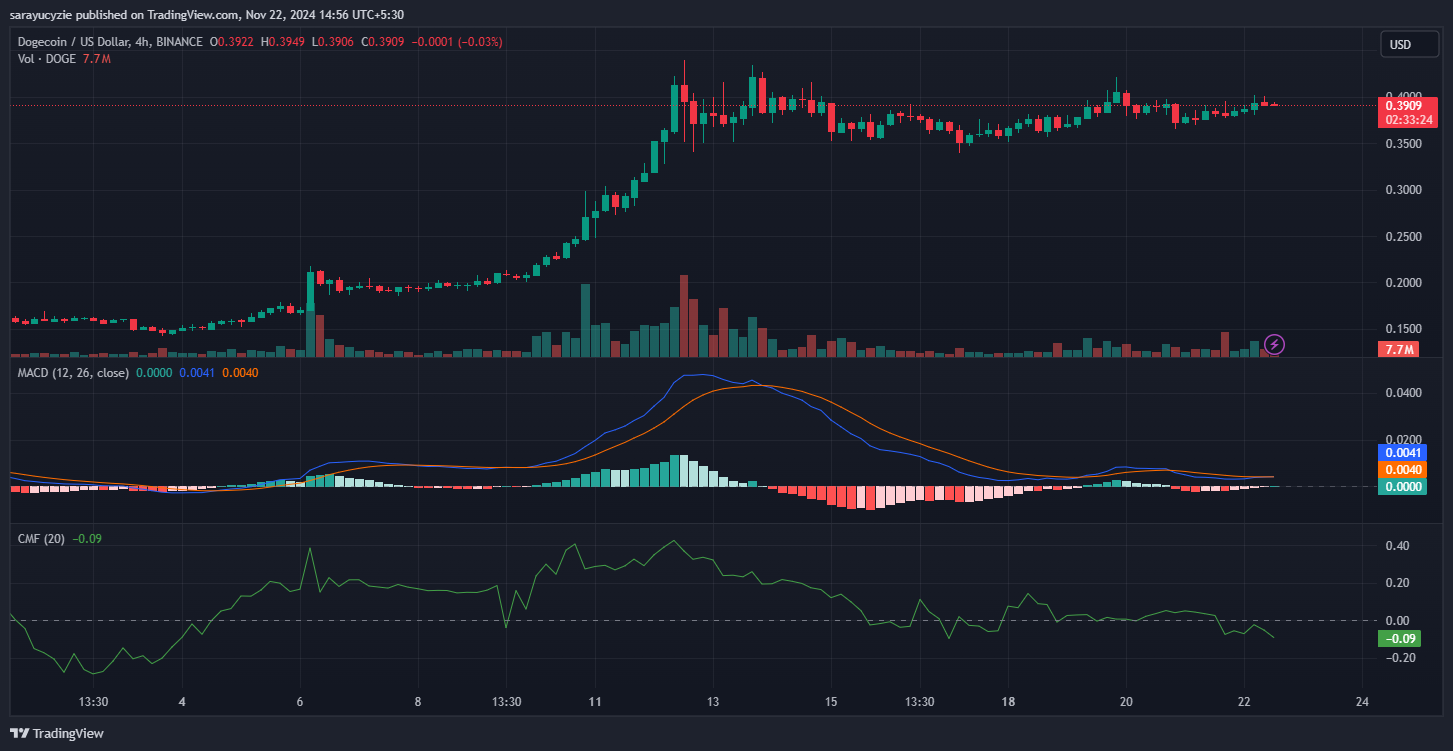Click the low value L0.3906

pos(334,42)
